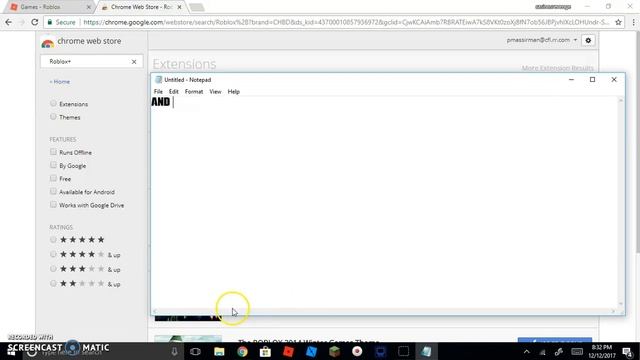Show hidden system tray icons
This screenshot has height=360, width=640.
click(x=527, y=351)
